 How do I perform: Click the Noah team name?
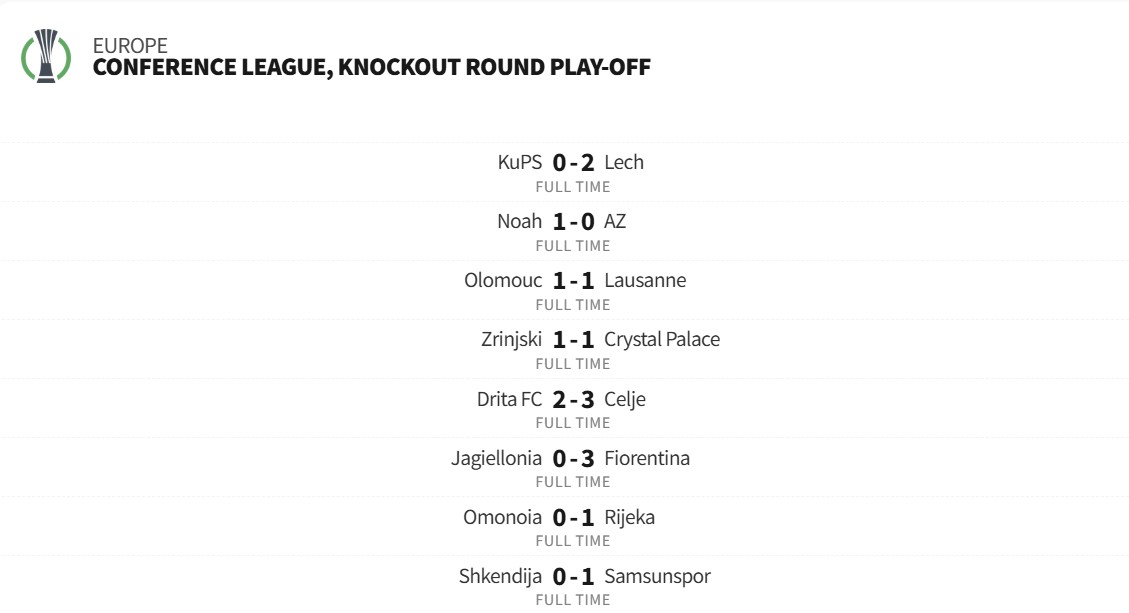[x=519, y=221]
